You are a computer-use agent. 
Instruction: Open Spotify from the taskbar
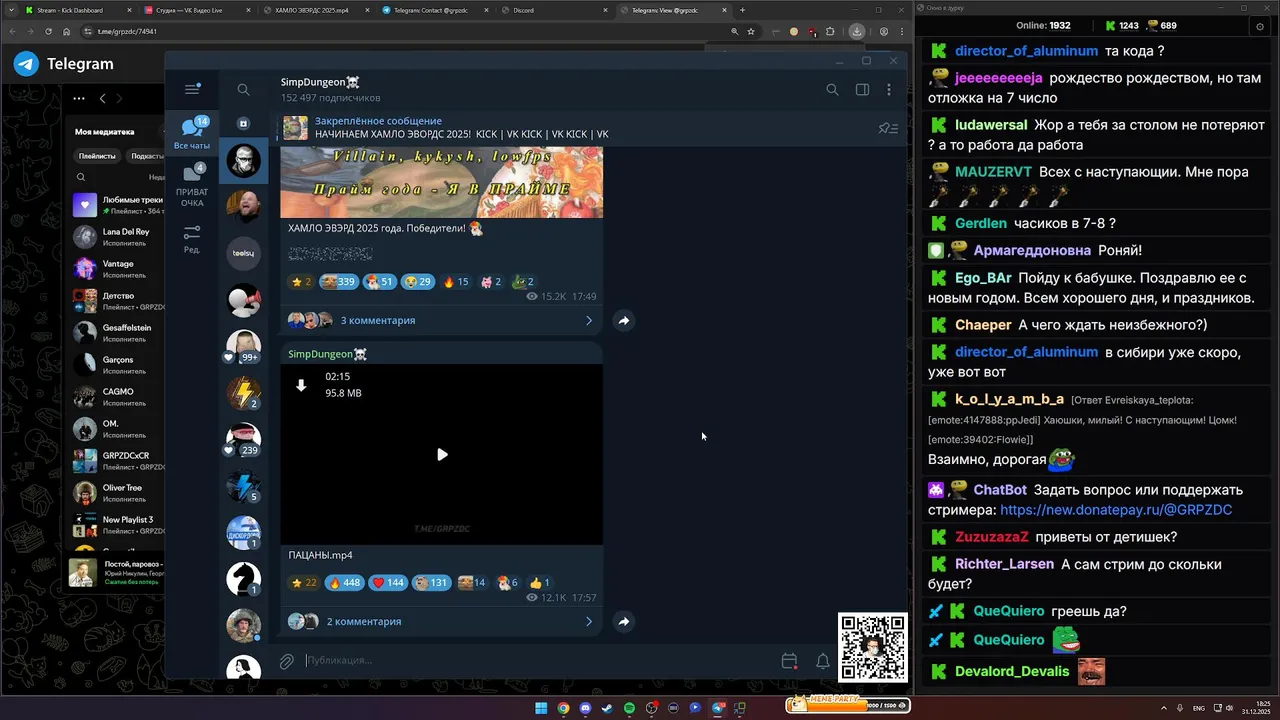[629, 708]
